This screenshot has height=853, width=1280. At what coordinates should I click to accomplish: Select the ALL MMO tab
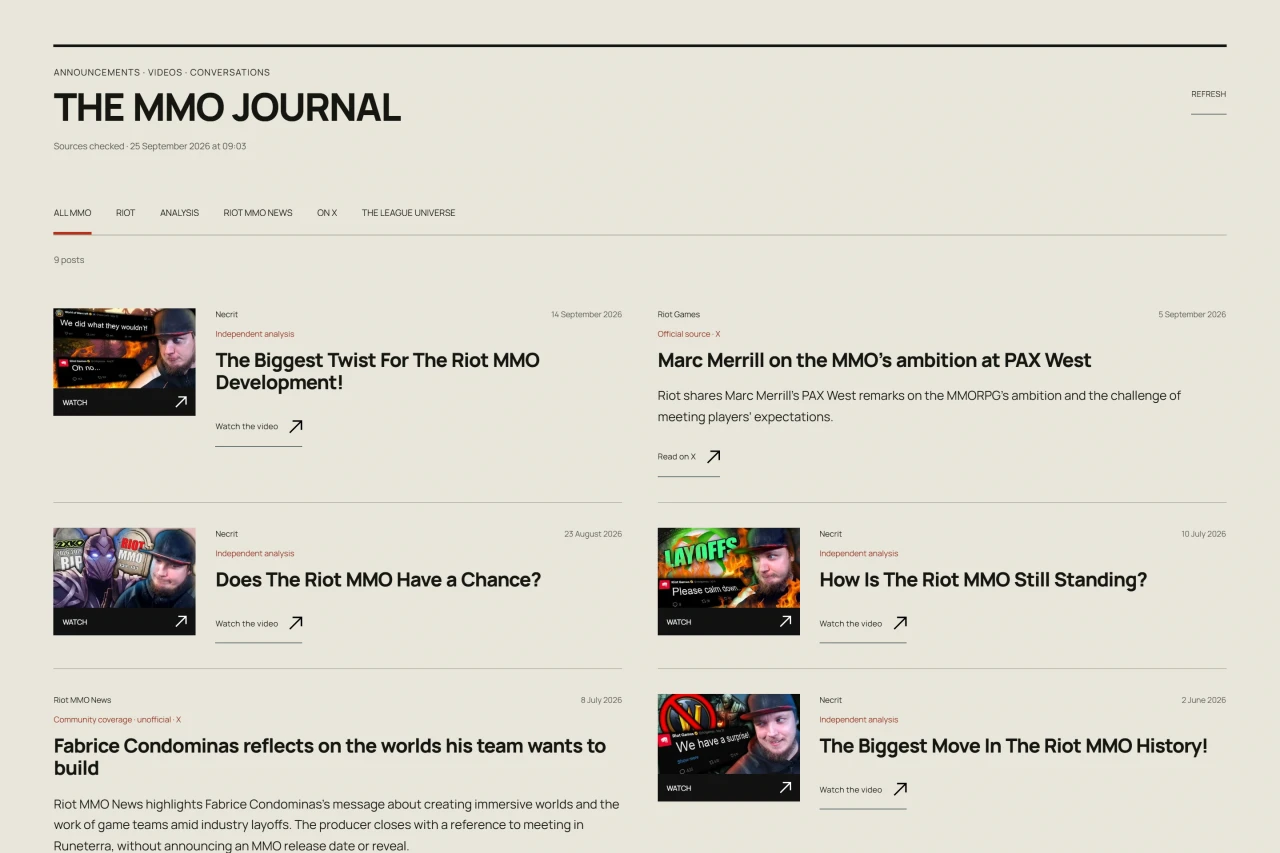(x=72, y=213)
